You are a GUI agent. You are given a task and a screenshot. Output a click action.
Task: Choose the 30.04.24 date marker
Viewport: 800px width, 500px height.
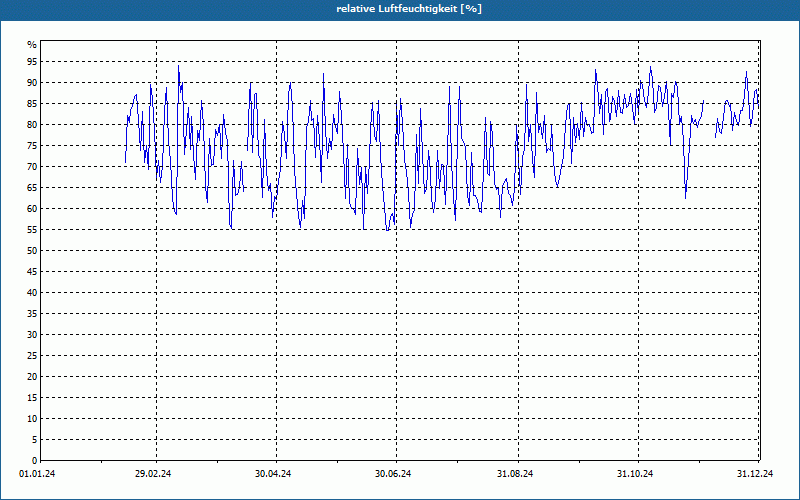[x=273, y=474]
